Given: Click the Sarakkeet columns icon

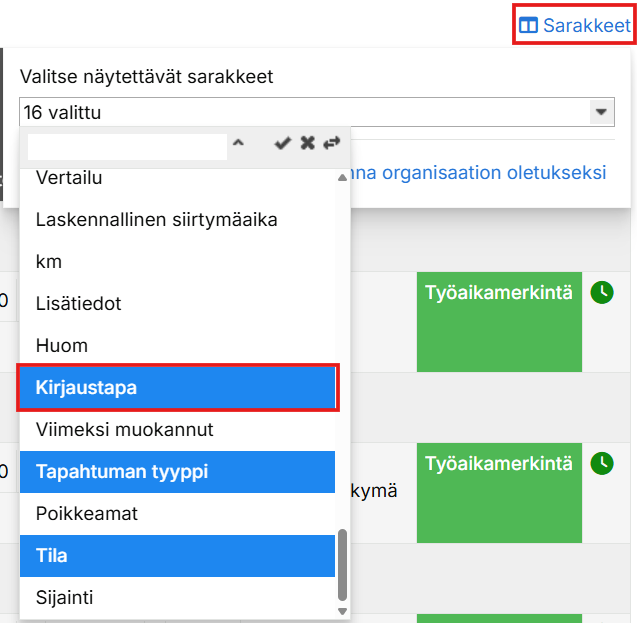Looking at the screenshot, I should [529, 26].
